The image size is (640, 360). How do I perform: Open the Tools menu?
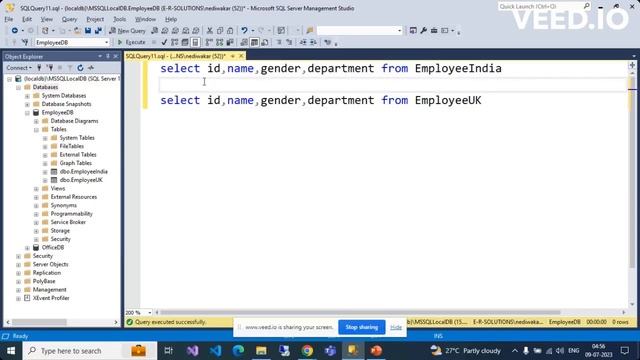(120, 19)
